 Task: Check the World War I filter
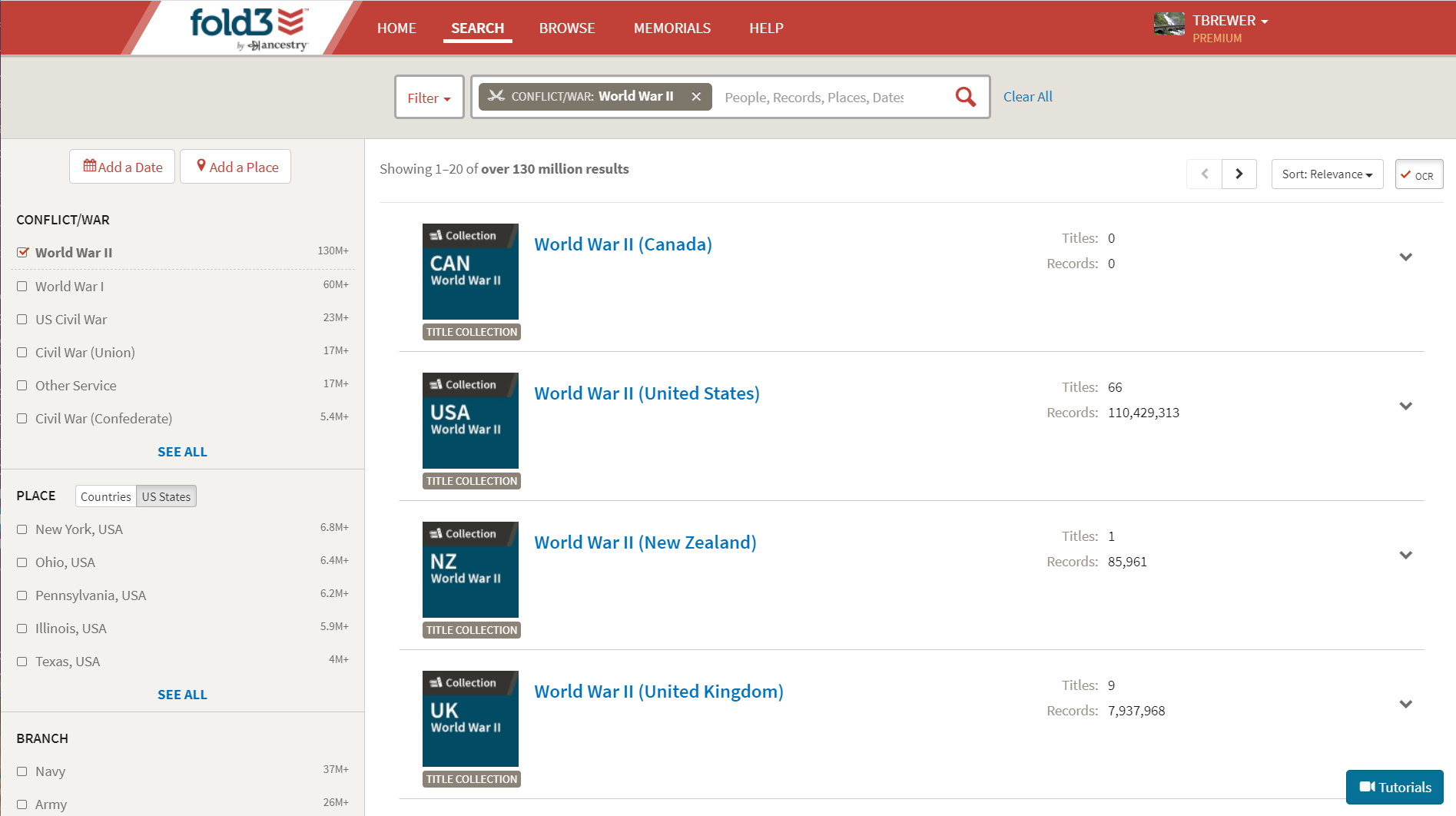(x=22, y=287)
